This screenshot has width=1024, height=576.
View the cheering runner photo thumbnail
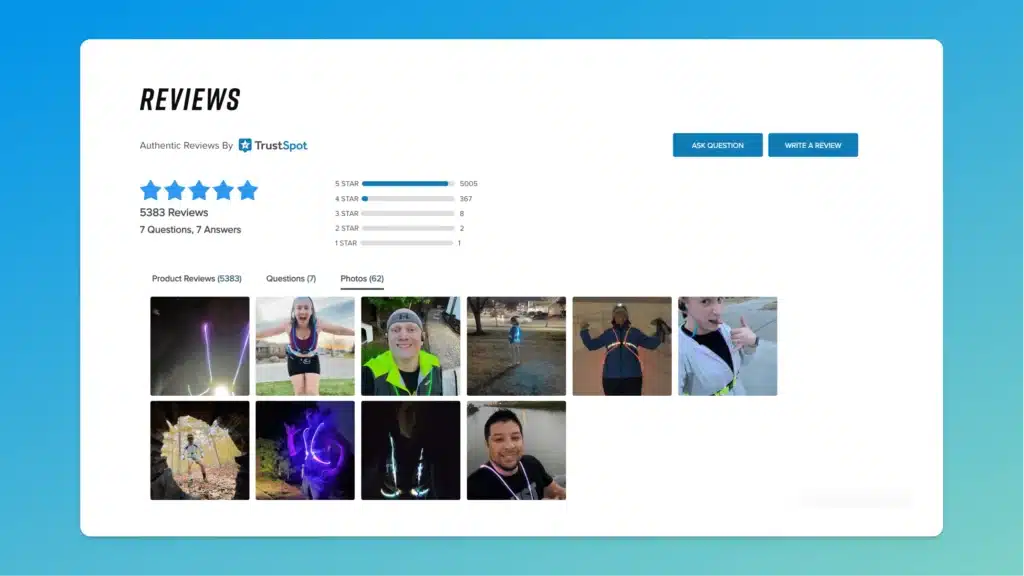pyautogui.click(x=304, y=345)
